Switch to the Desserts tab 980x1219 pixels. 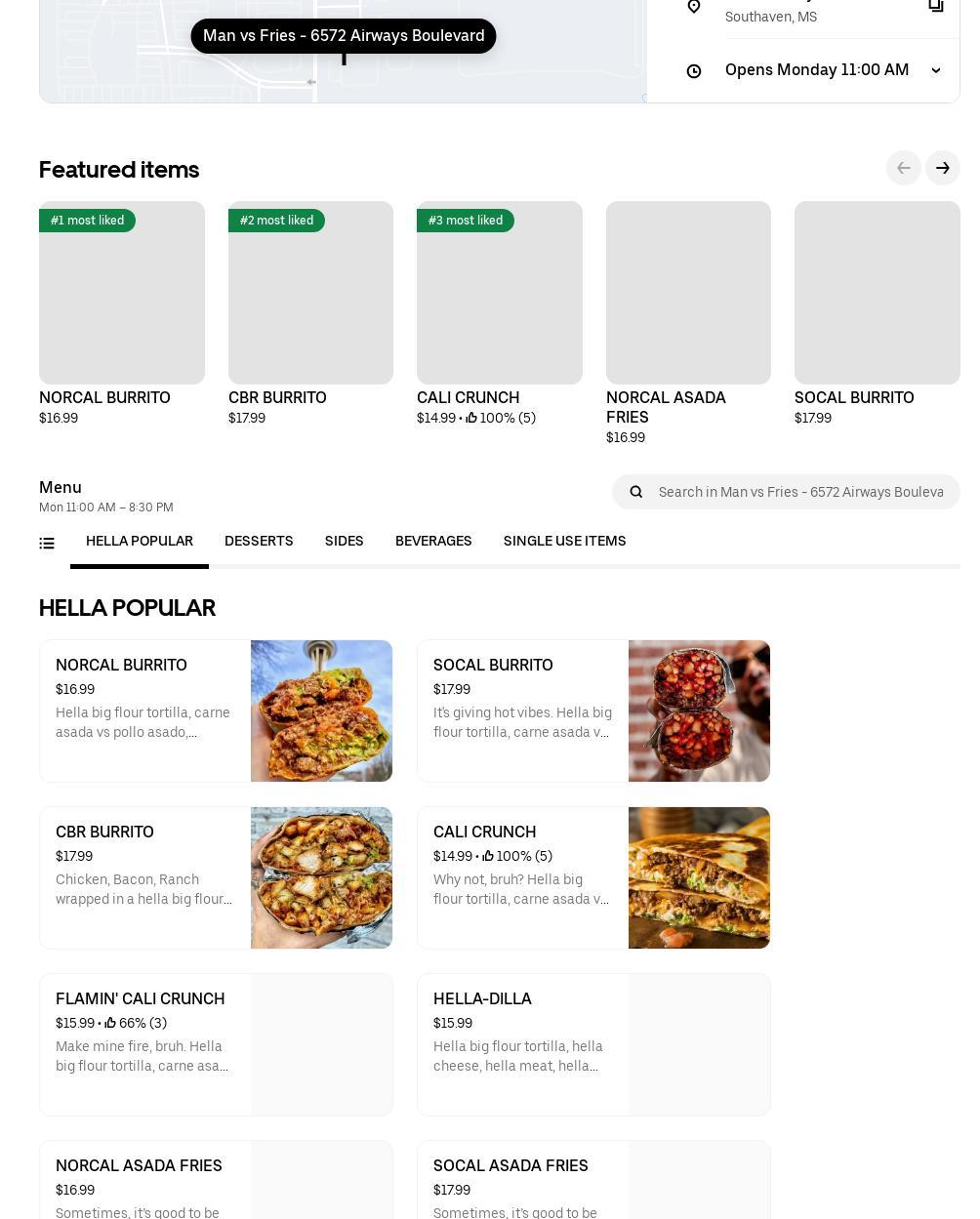point(259,542)
